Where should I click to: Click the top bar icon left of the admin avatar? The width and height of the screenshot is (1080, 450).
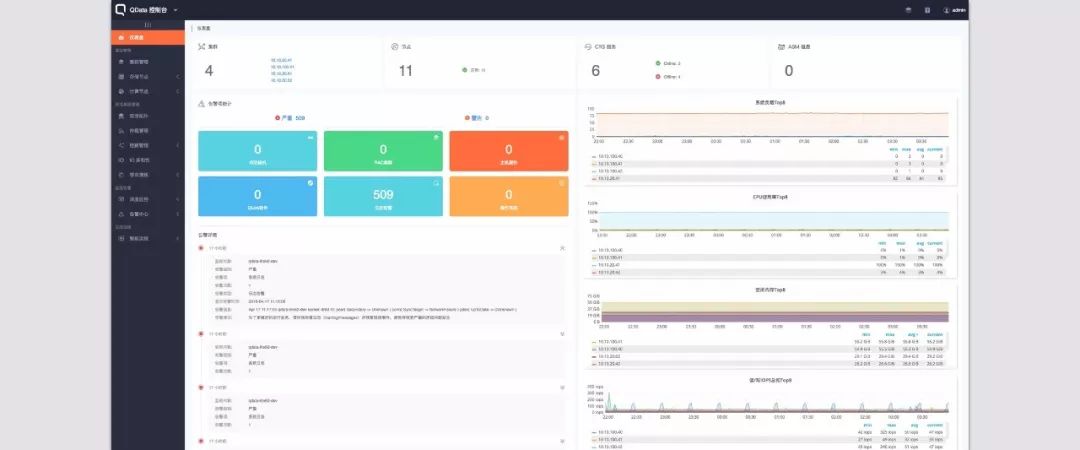[x=927, y=10]
